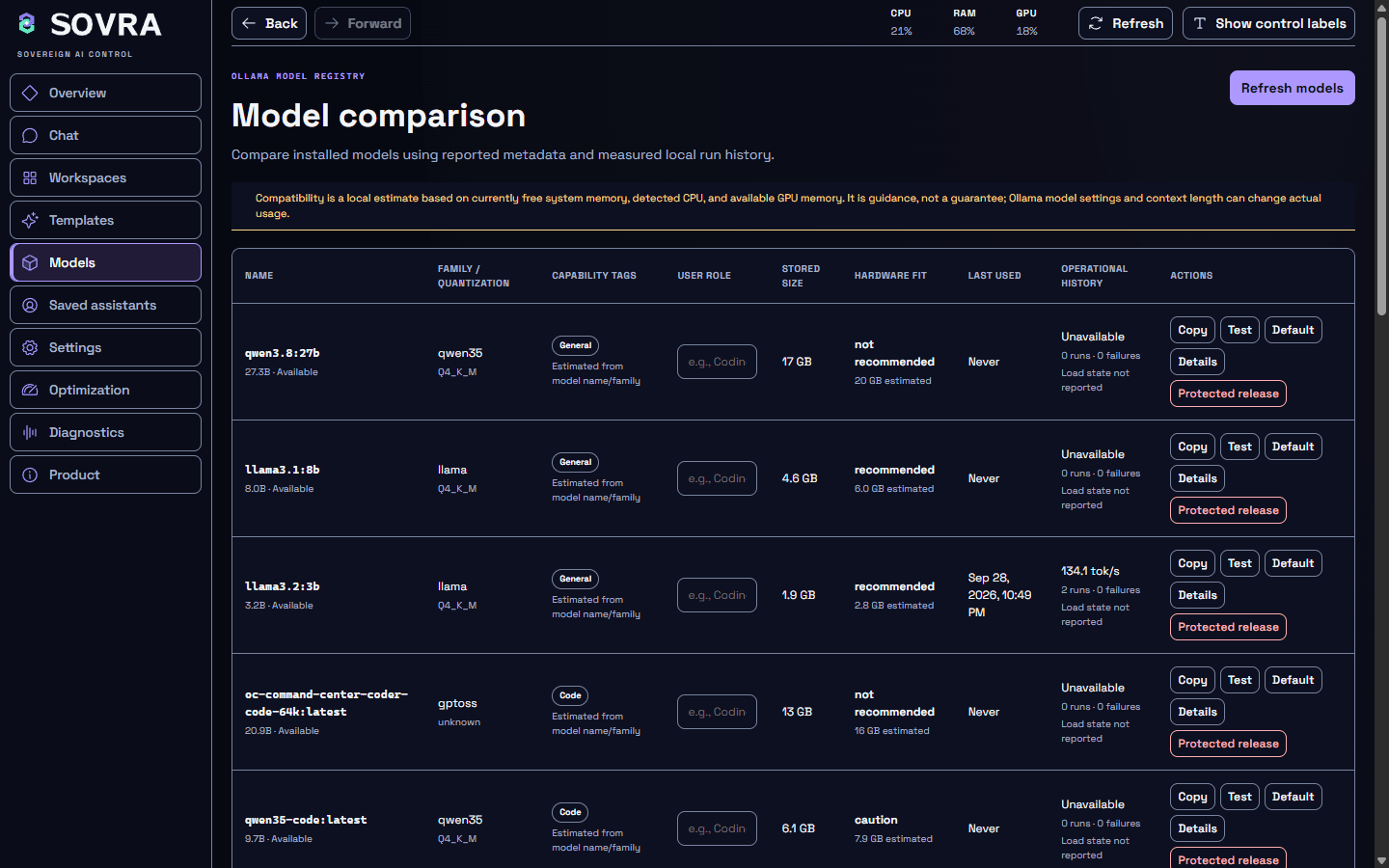
Task: Click the 134.1 tok/s history value
Action: pyautogui.click(x=1090, y=571)
